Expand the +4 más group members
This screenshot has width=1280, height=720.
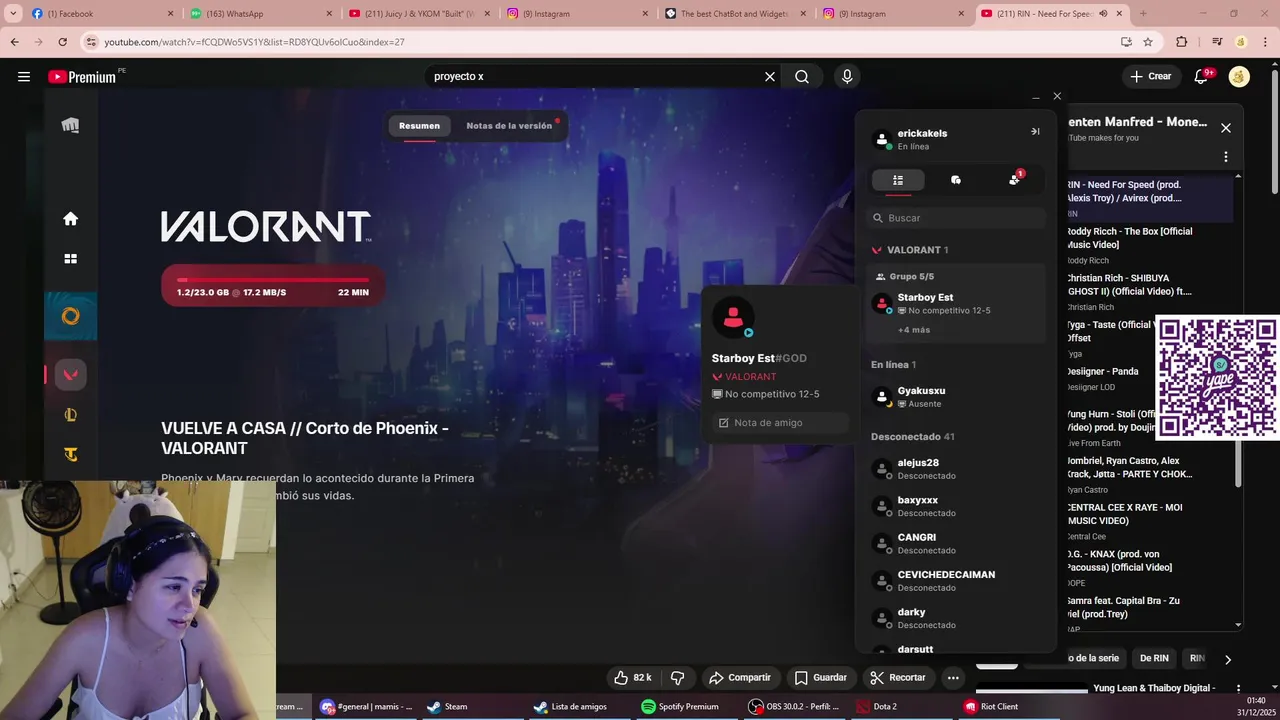point(914,330)
